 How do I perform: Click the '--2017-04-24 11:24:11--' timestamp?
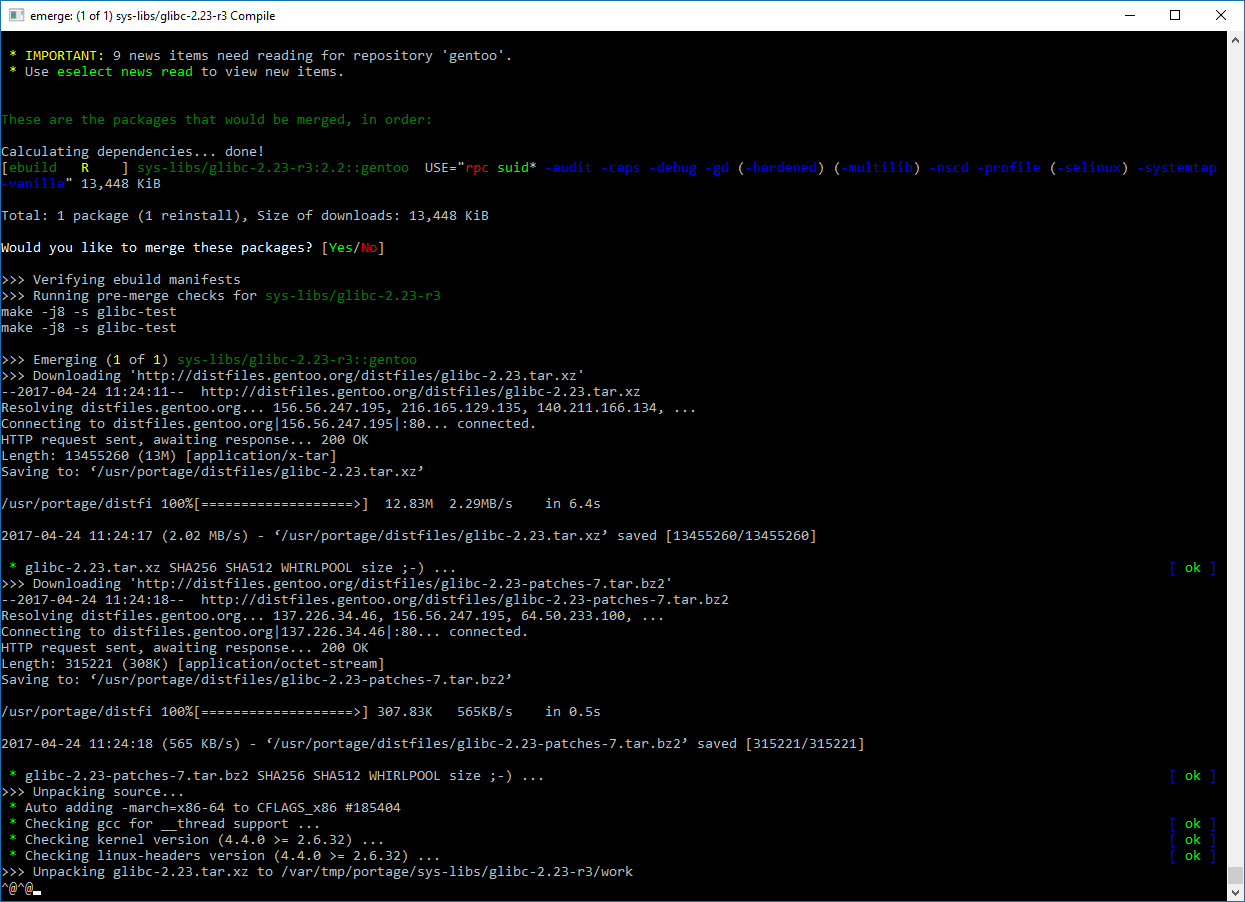[x=93, y=392]
